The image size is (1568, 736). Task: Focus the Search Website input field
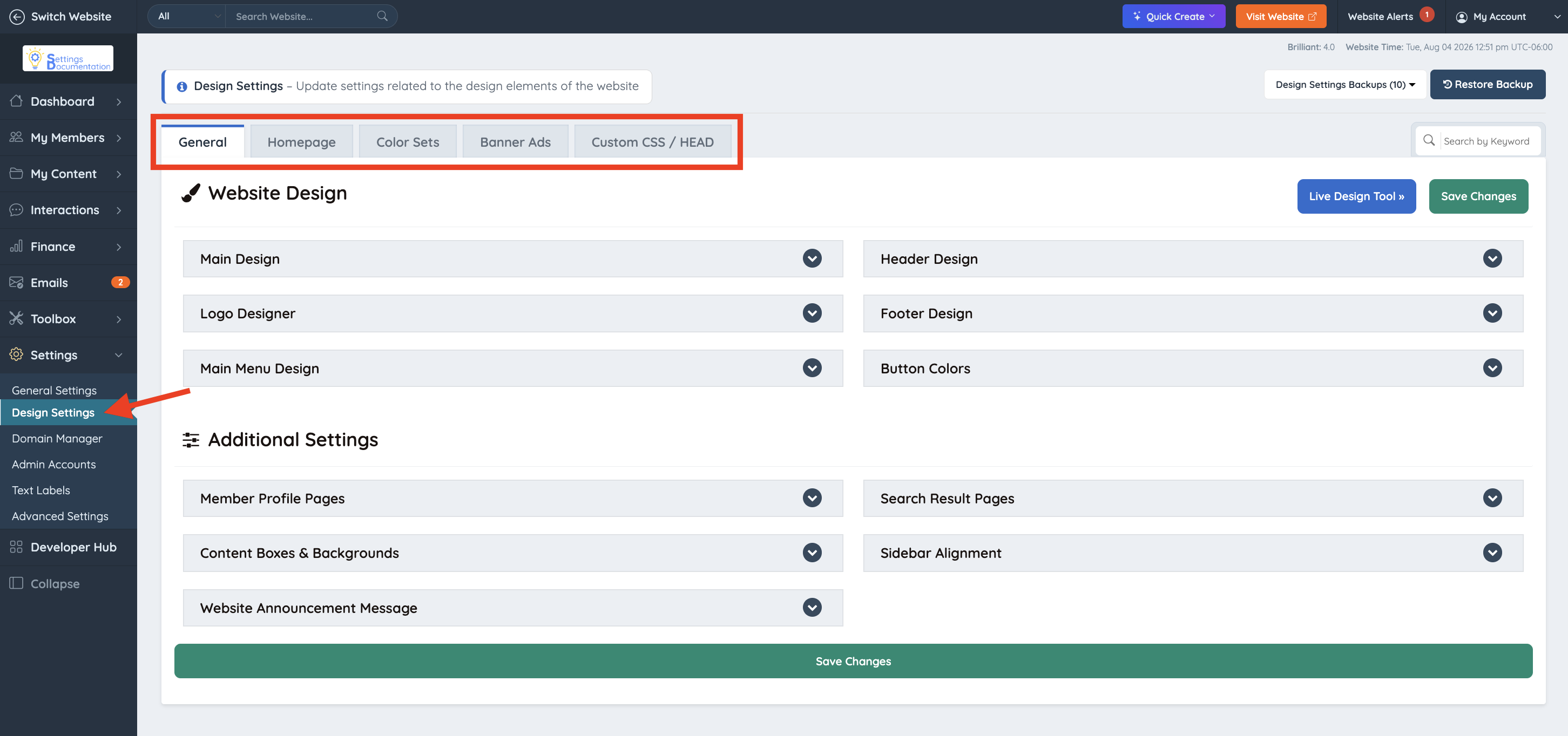coord(301,16)
